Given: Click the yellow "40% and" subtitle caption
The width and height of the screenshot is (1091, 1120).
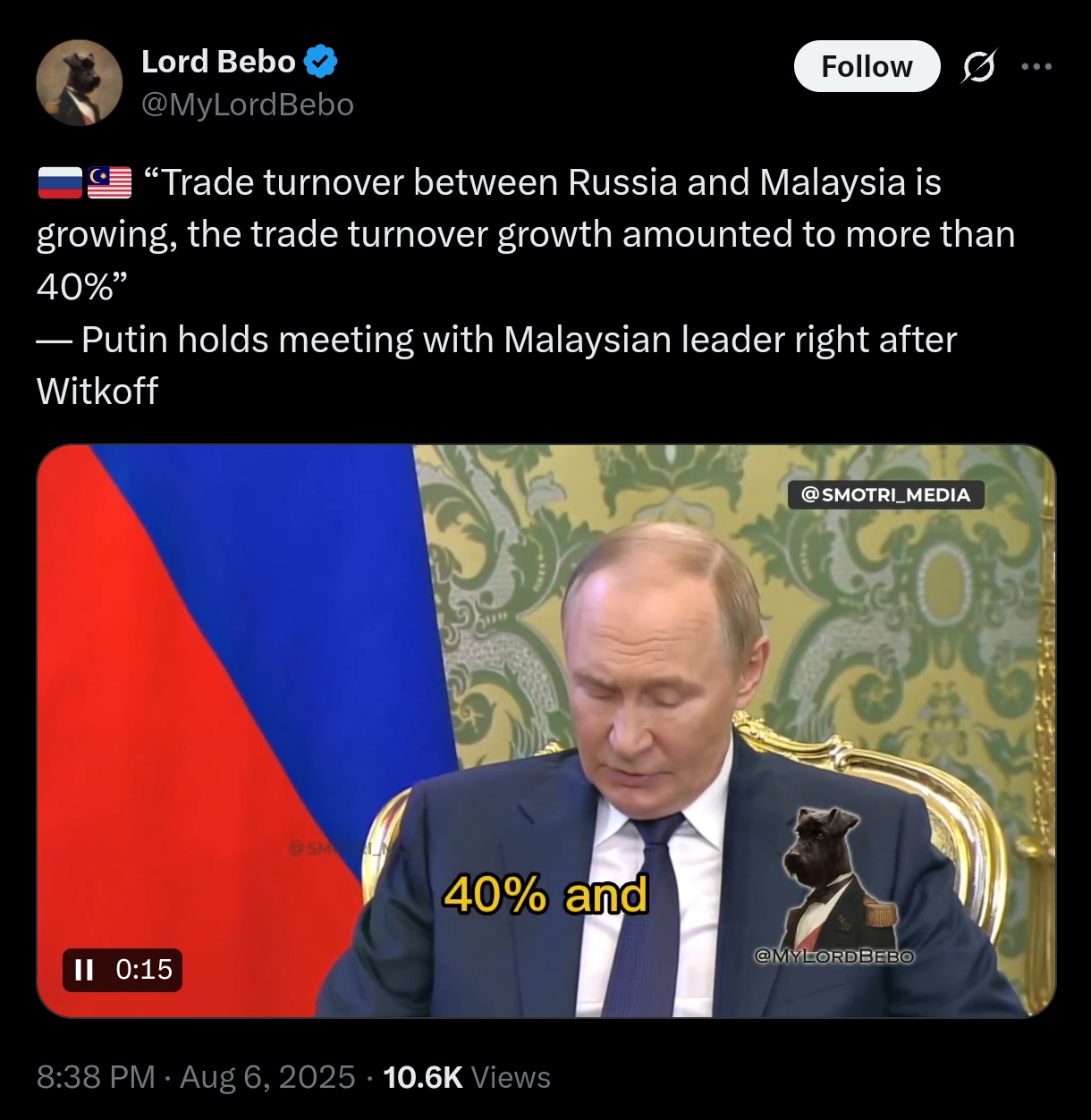Looking at the screenshot, I should click(545, 894).
